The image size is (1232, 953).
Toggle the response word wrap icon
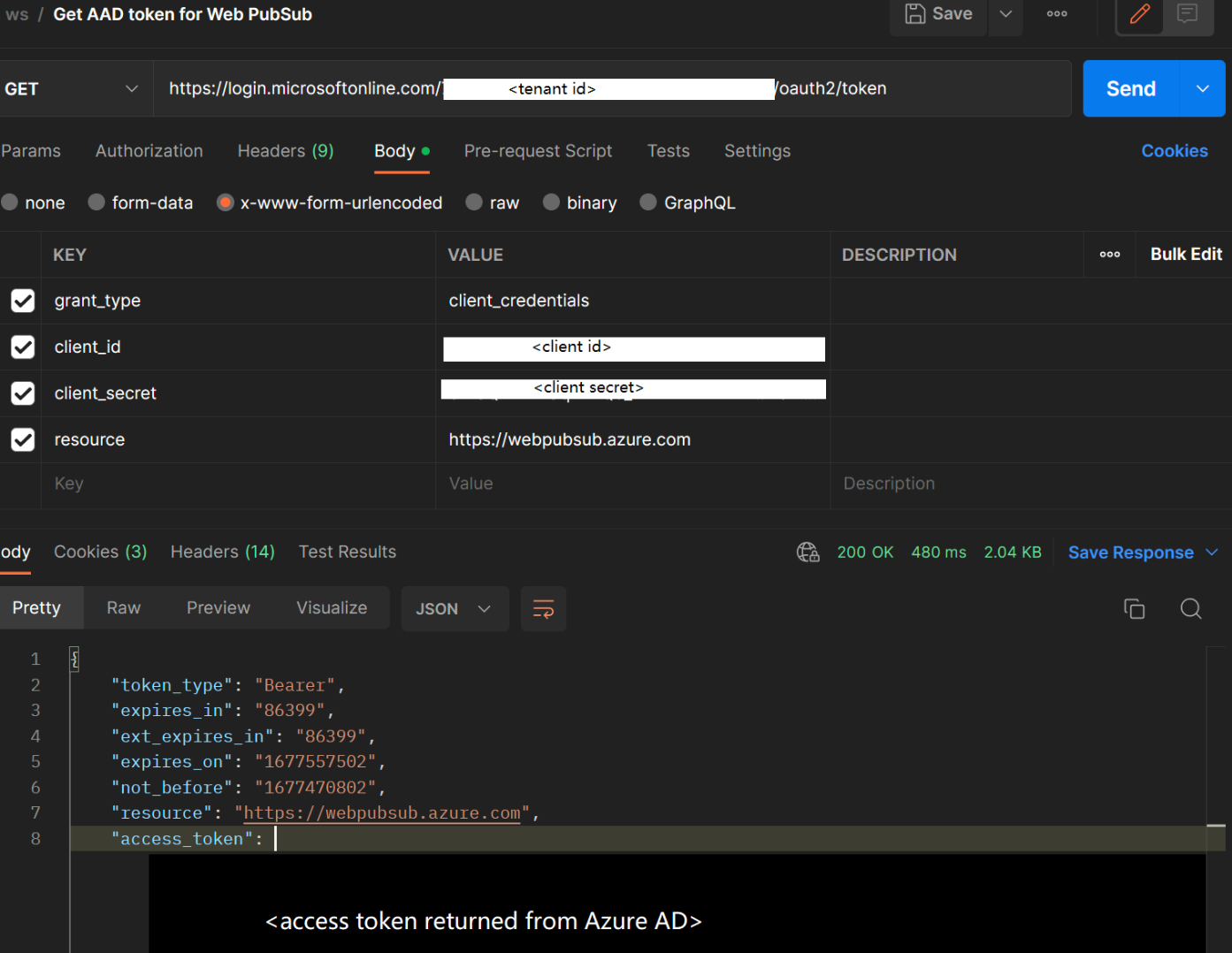tap(543, 608)
